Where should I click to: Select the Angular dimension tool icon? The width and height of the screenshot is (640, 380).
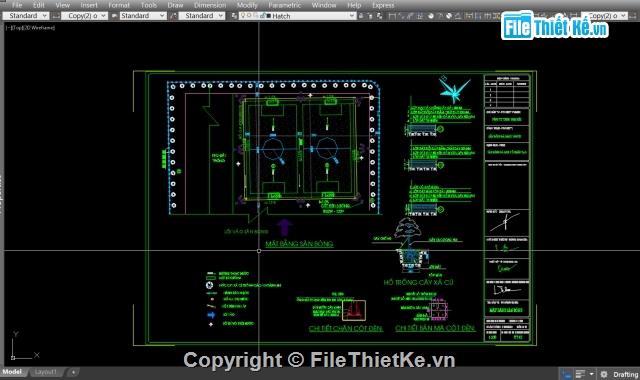coord(458,16)
